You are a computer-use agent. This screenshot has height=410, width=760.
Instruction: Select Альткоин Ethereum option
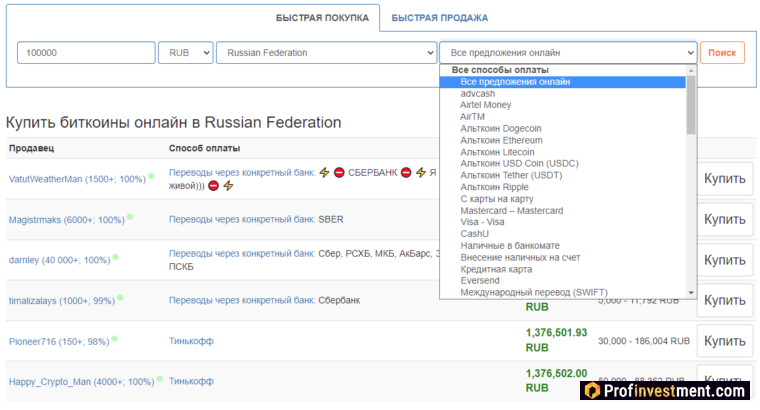click(x=501, y=140)
